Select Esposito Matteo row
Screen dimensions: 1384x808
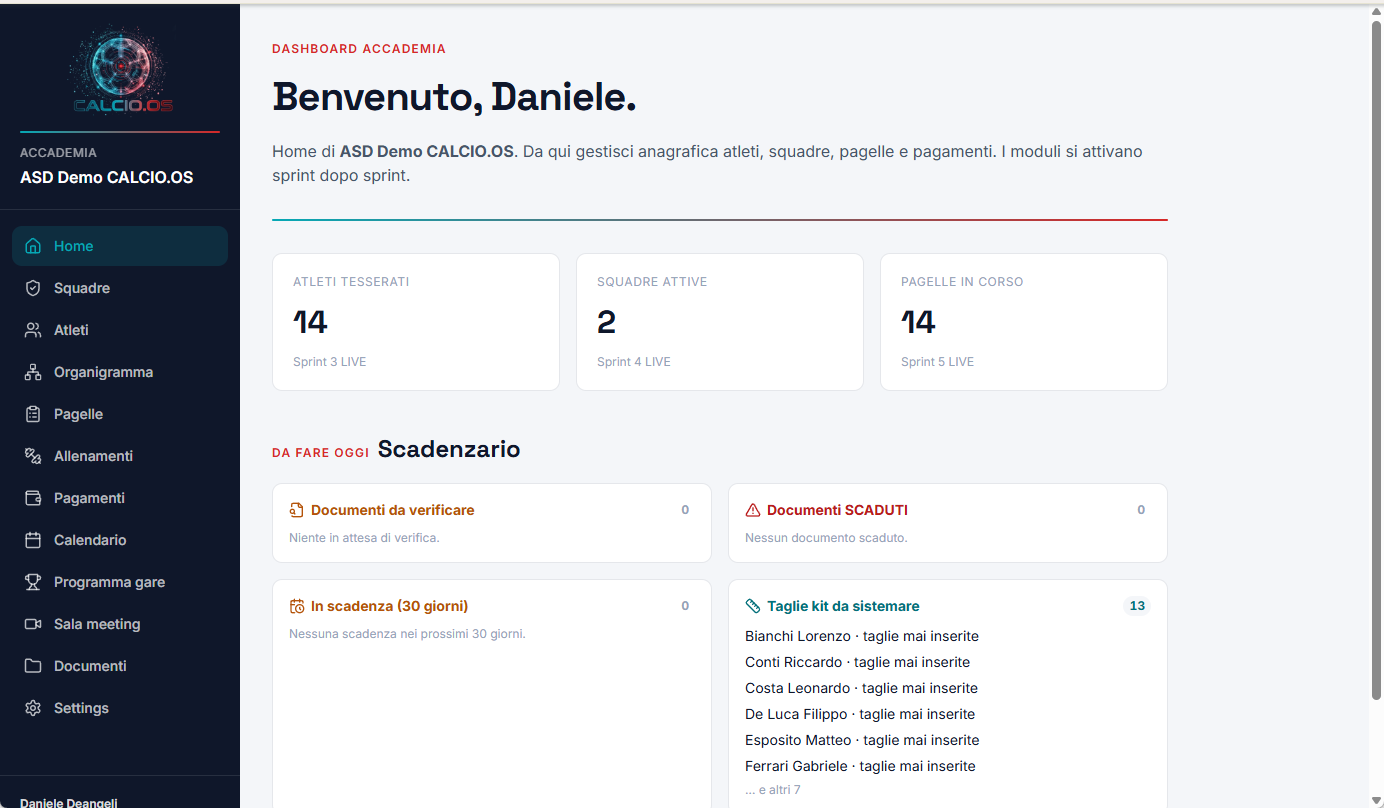862,740
